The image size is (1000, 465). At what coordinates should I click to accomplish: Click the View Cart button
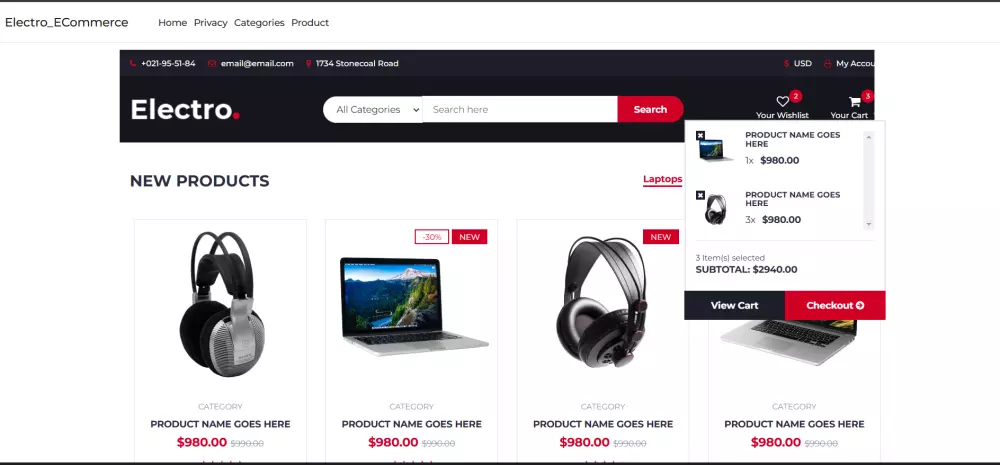coord(735,305)
